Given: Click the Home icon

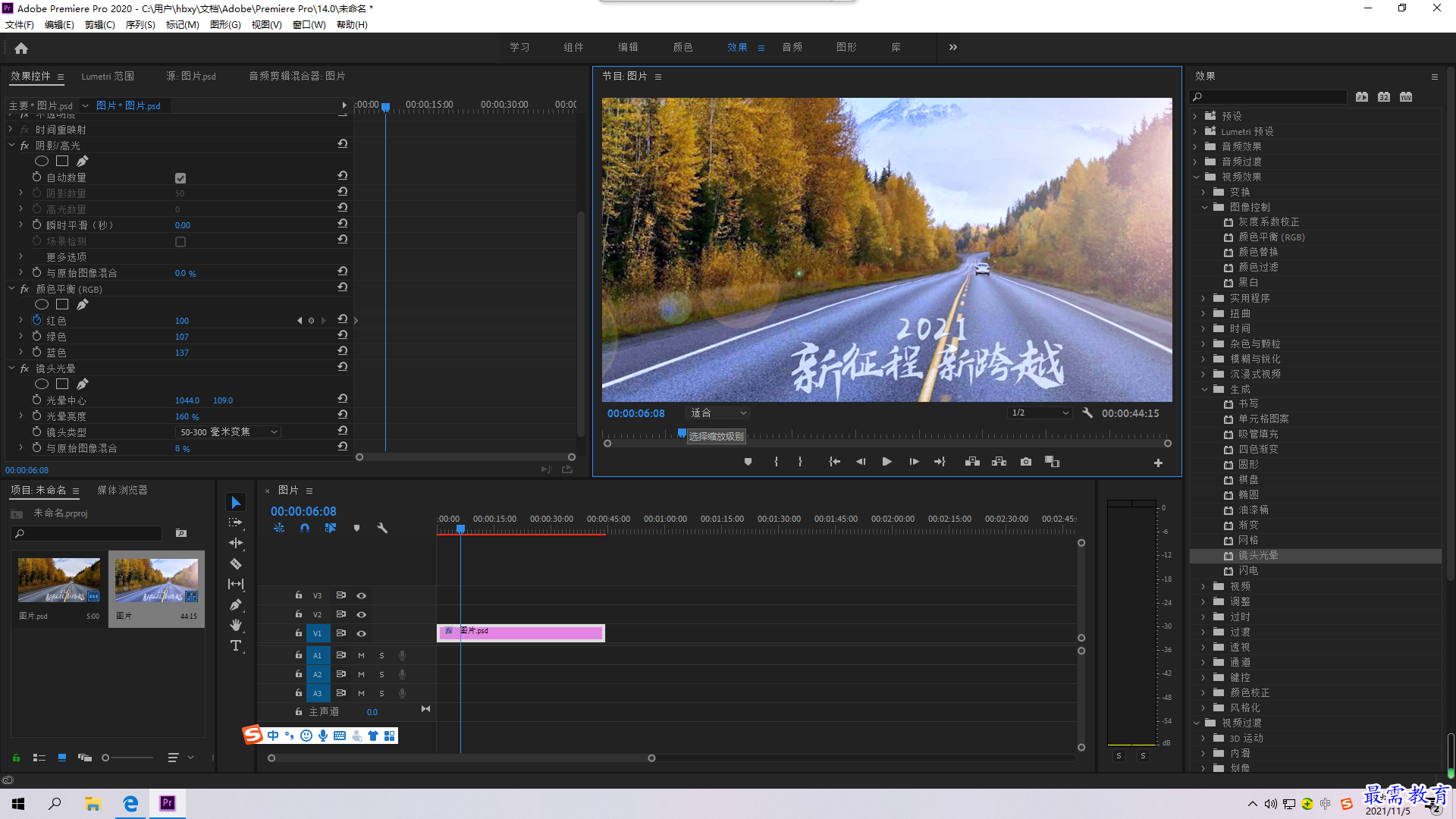Looking at the screenshot, I should (x=21, y=48).
